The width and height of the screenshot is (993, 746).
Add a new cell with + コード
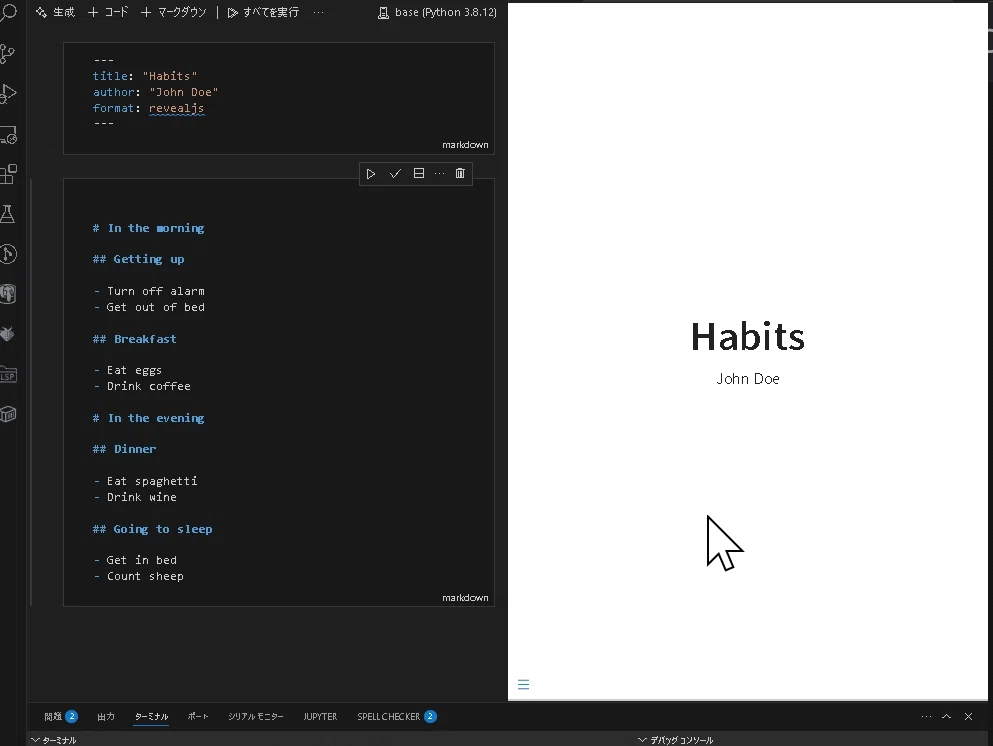[x=108, y=12]
